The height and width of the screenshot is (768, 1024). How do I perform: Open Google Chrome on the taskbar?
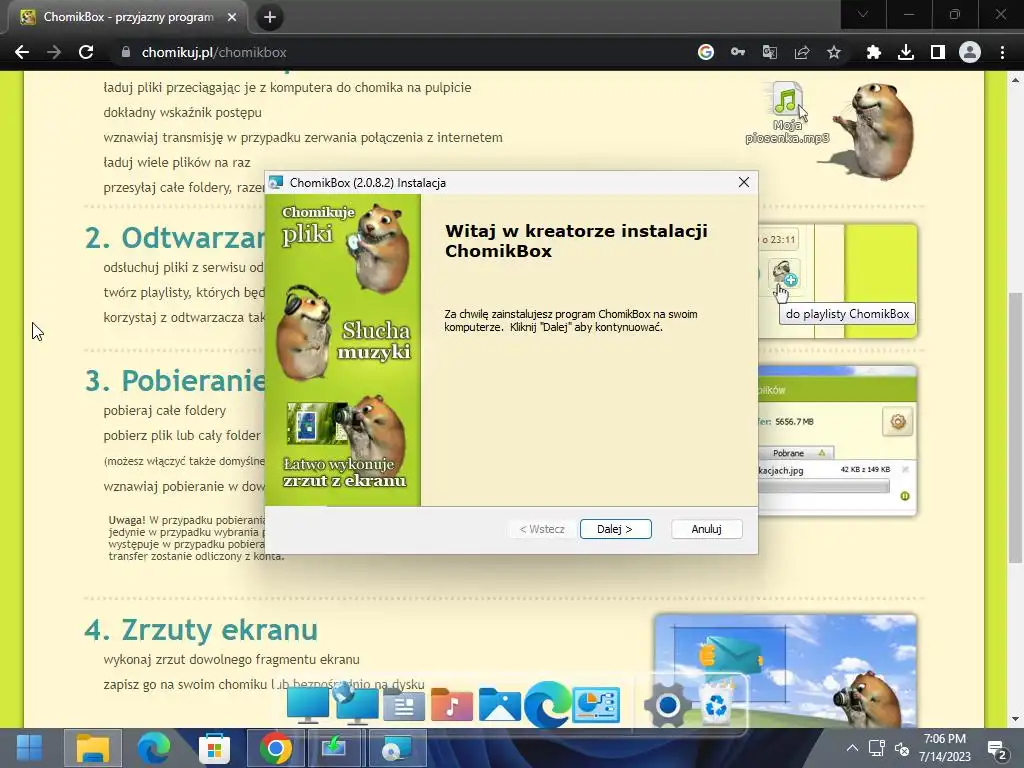(276, 748)
